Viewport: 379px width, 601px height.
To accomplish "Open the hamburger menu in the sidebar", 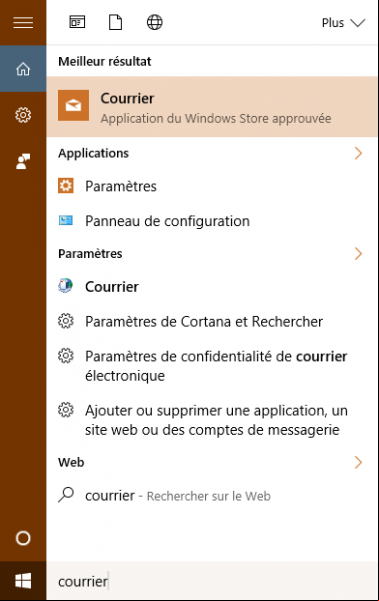I will (23, 23).
